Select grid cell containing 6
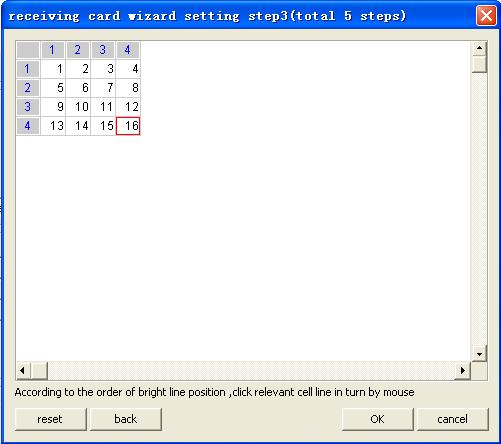The image size is (501, 444). [78, 88]
